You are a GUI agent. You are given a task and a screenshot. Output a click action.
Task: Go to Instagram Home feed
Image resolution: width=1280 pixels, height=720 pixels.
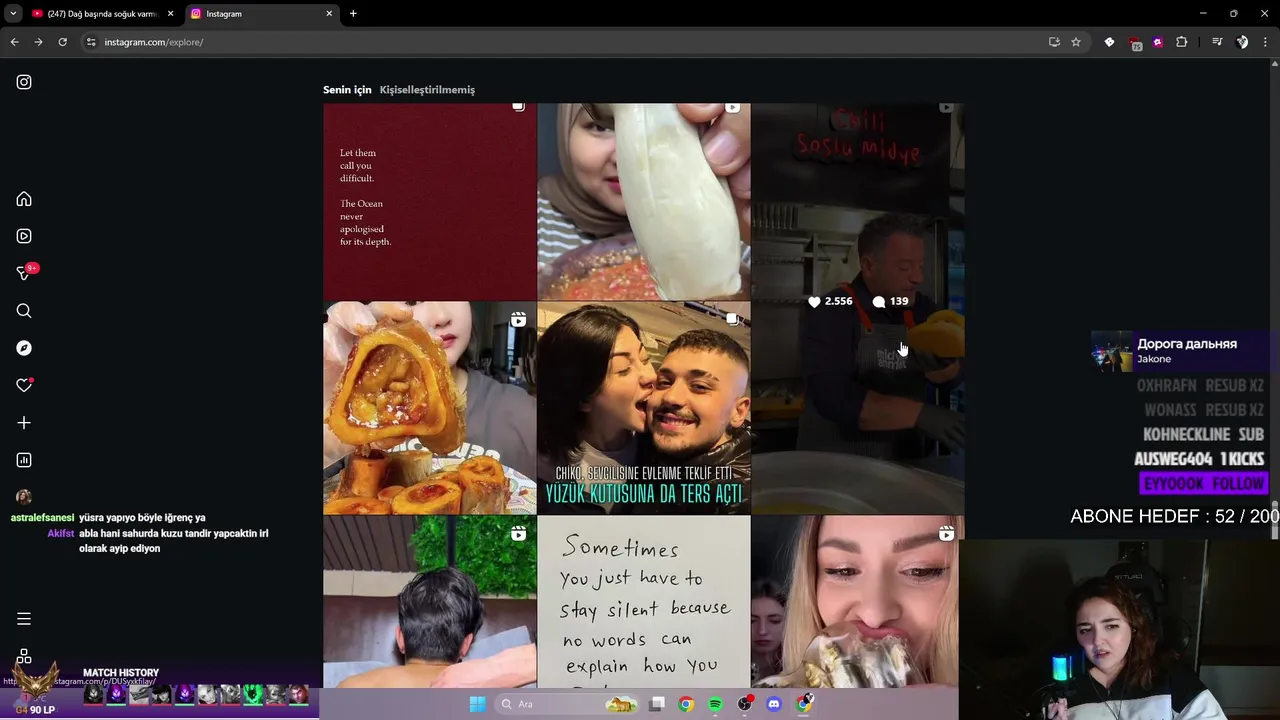point(24,199)
